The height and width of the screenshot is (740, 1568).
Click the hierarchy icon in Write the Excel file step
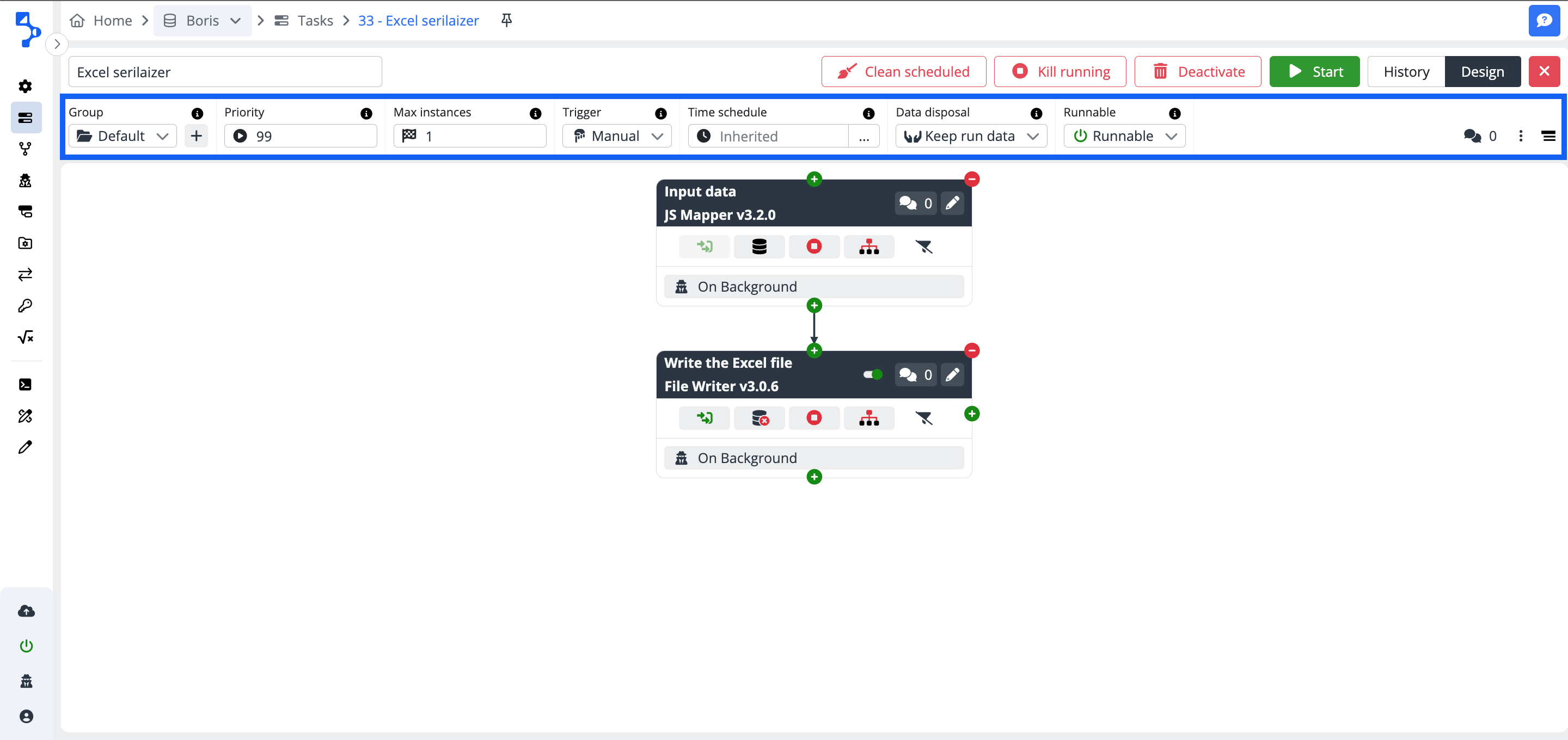pos(868,418)
